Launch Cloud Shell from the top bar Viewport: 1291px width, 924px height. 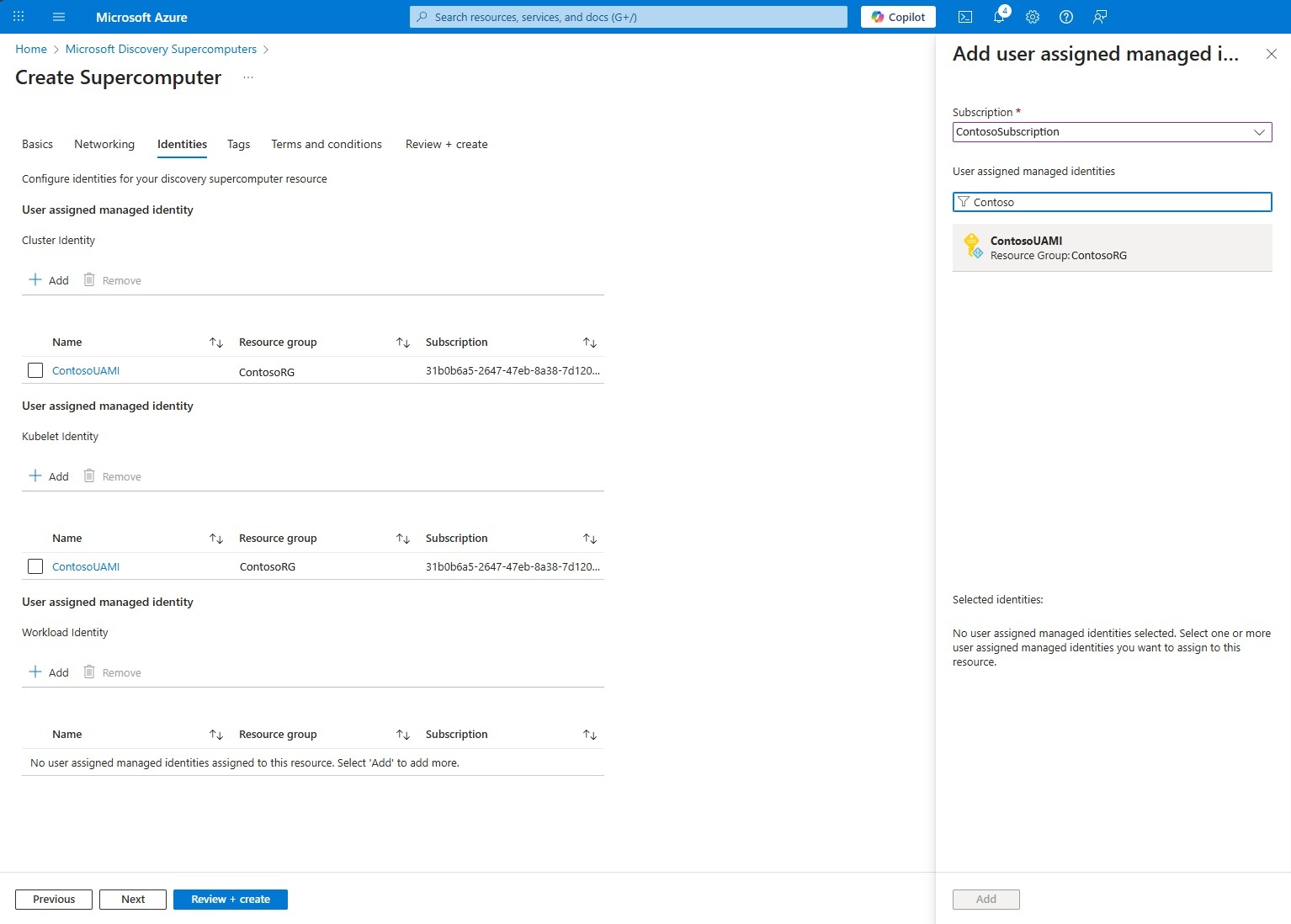tap(965, 17)
